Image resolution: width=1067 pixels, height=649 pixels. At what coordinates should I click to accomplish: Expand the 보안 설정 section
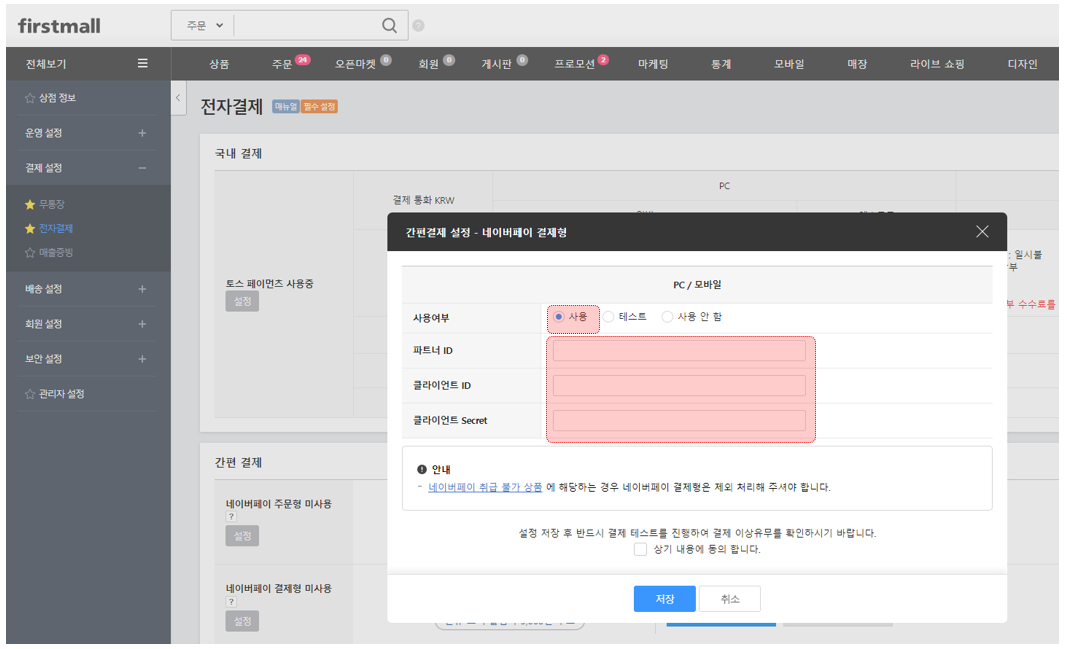click(x=142, y=359)
